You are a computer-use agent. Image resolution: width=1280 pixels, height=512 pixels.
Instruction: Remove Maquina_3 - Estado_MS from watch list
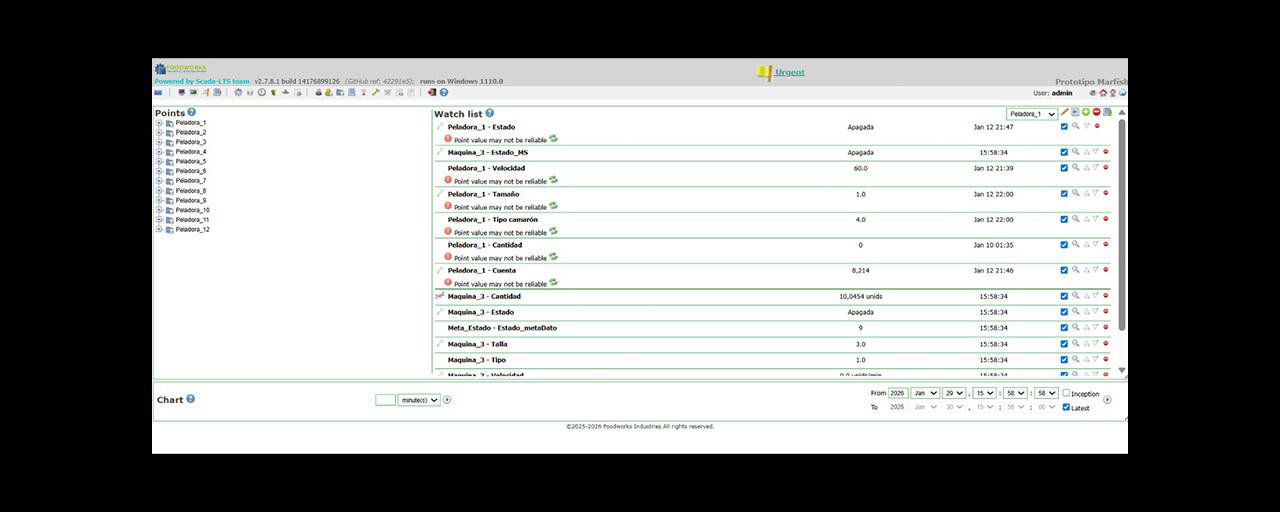coord(1106,152)
